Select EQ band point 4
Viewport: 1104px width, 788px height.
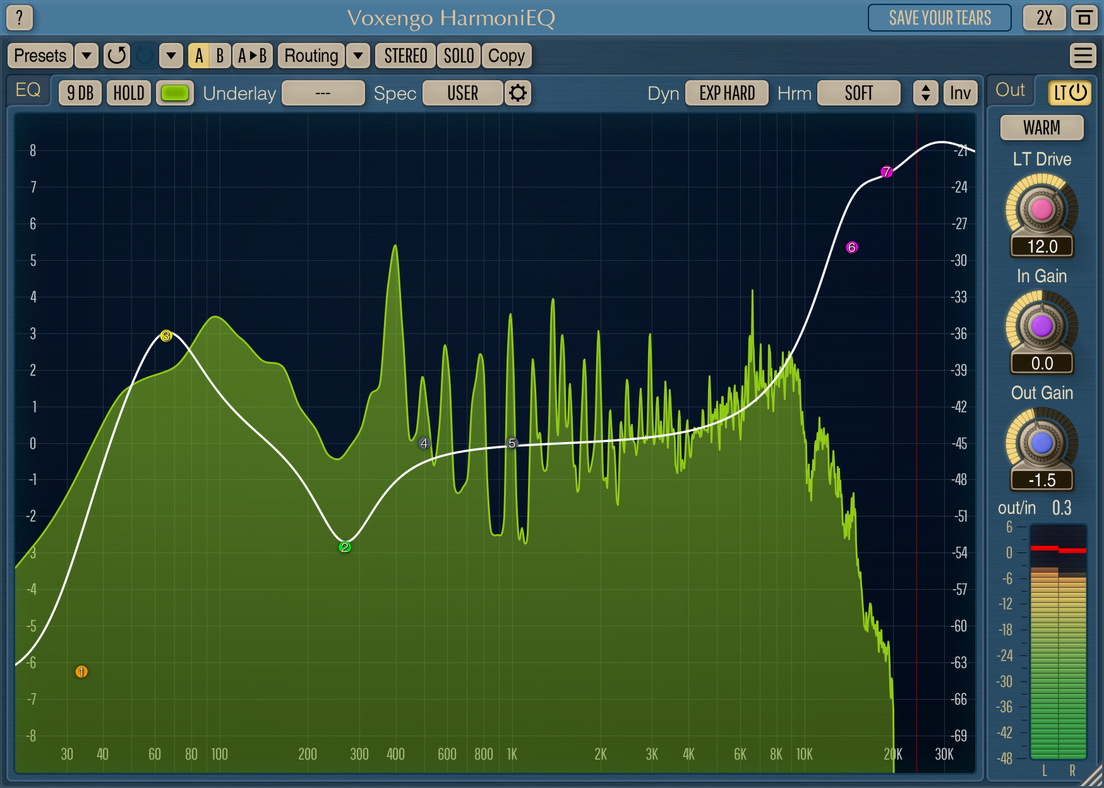pyautogui.click(x=424, y=443)
